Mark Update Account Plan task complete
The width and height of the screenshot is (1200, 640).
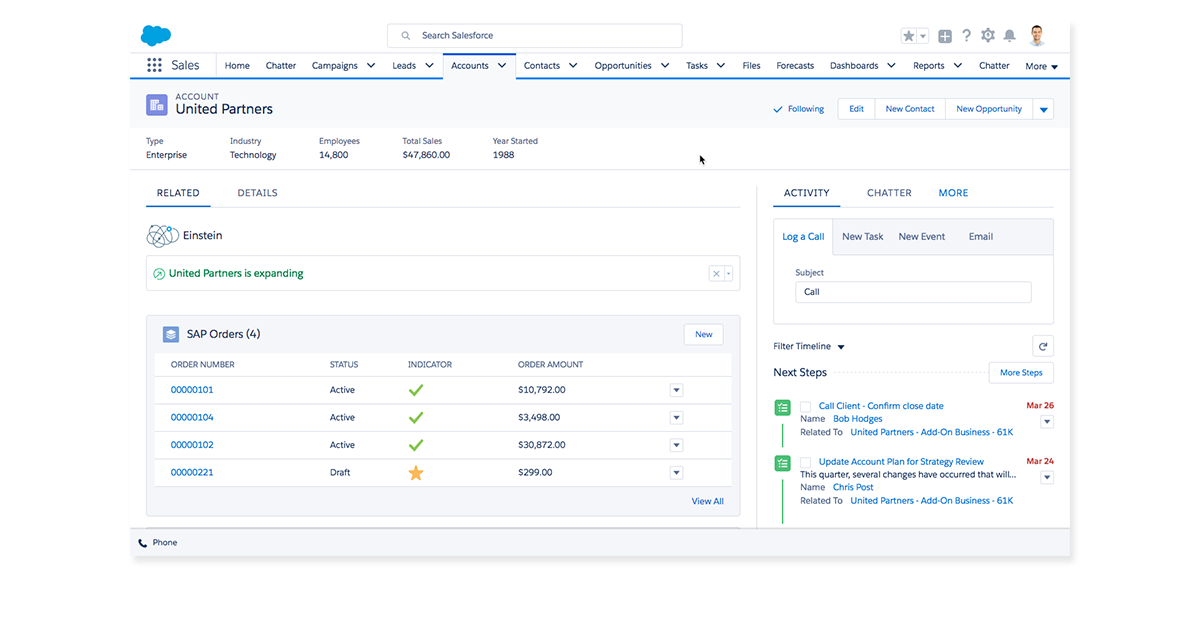(x=806, y=463)
